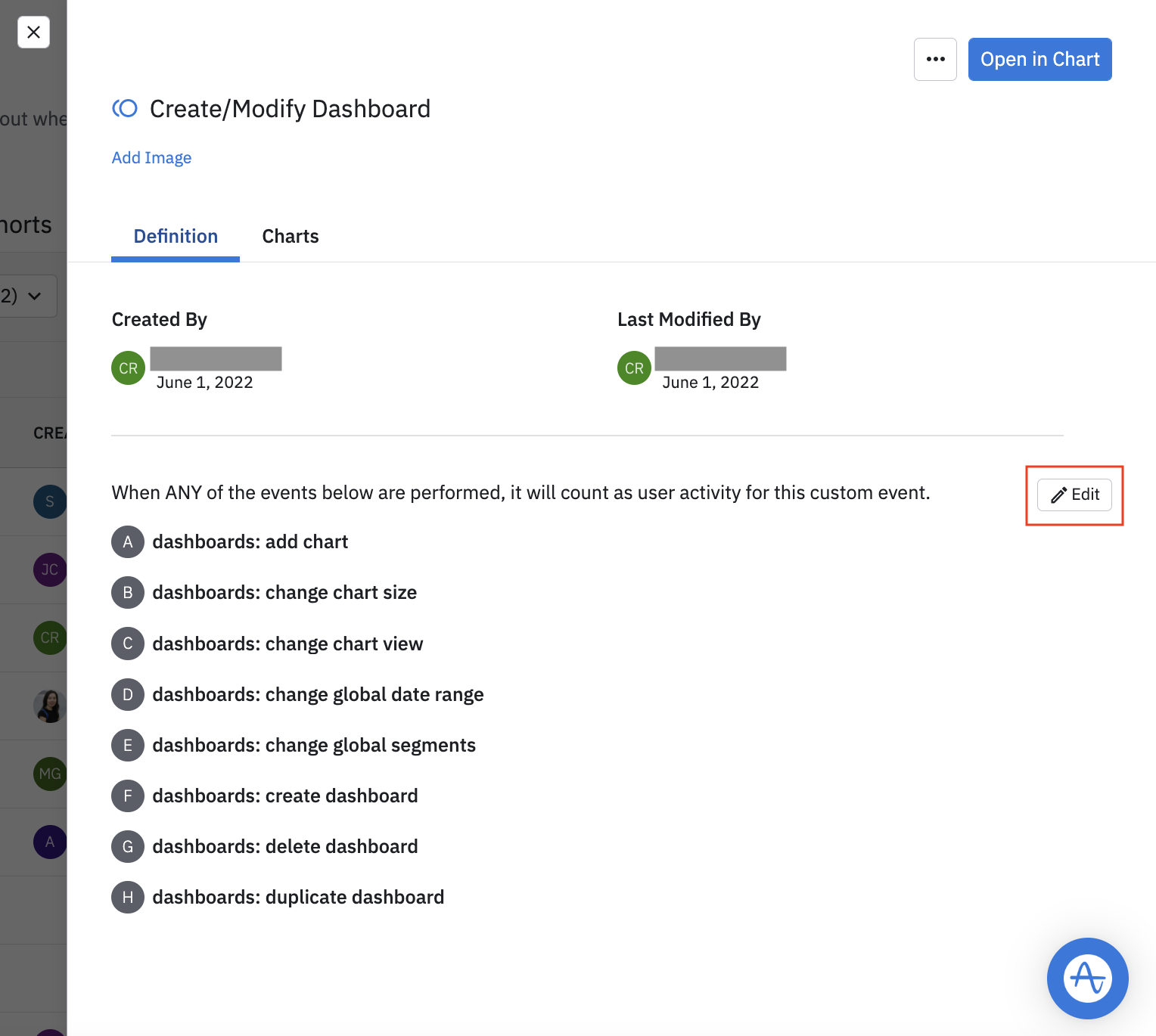1156x1036 pixels.
Task: Select the dashboards: change chart size event
Action: click(x=284, y=593)
